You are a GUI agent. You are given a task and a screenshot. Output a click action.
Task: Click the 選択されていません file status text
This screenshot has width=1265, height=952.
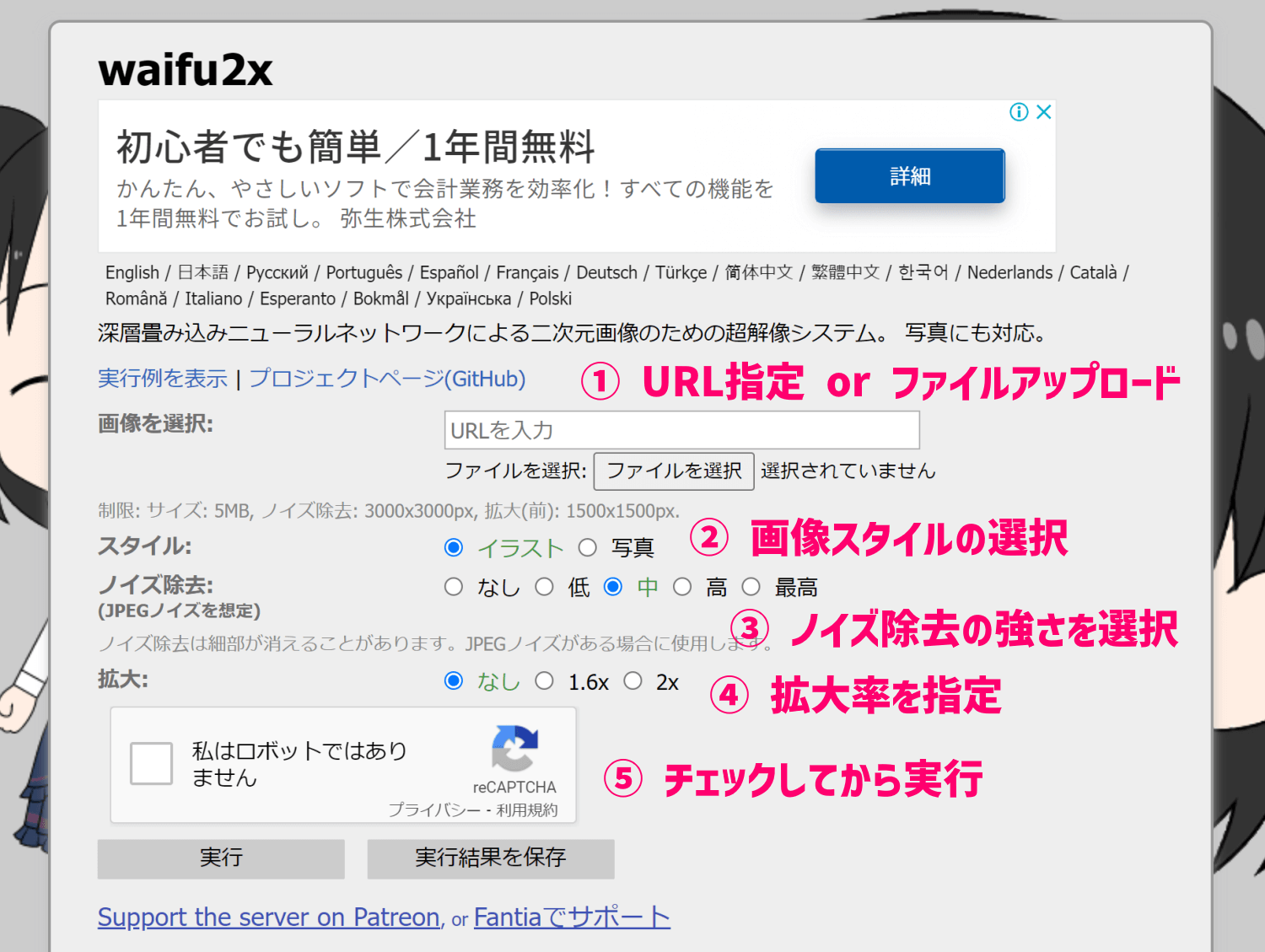848,471
